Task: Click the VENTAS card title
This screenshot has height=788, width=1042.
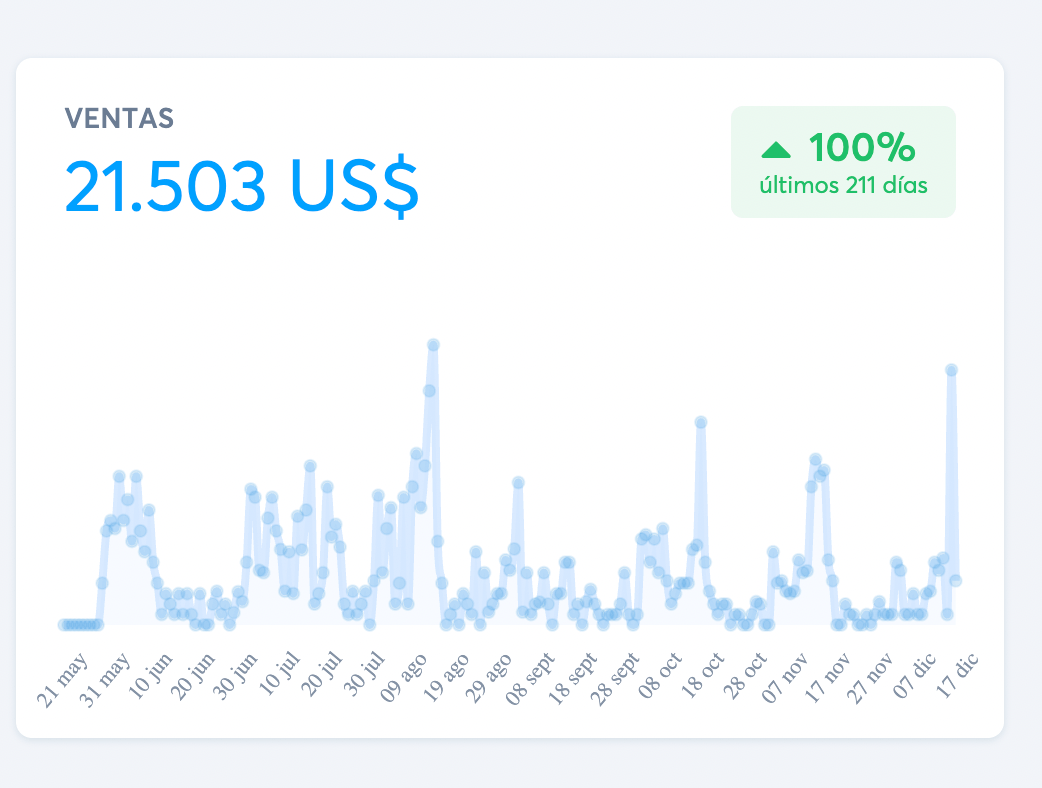Action: (119, 119)
